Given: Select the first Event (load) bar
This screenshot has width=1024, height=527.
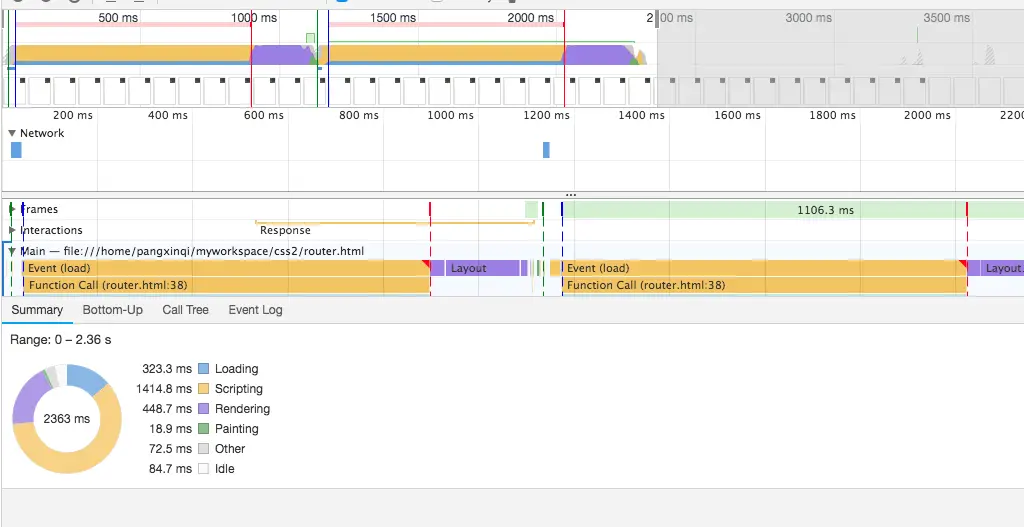Looking at the screenshot, I should pyautogui.click(x=226, y=268).
